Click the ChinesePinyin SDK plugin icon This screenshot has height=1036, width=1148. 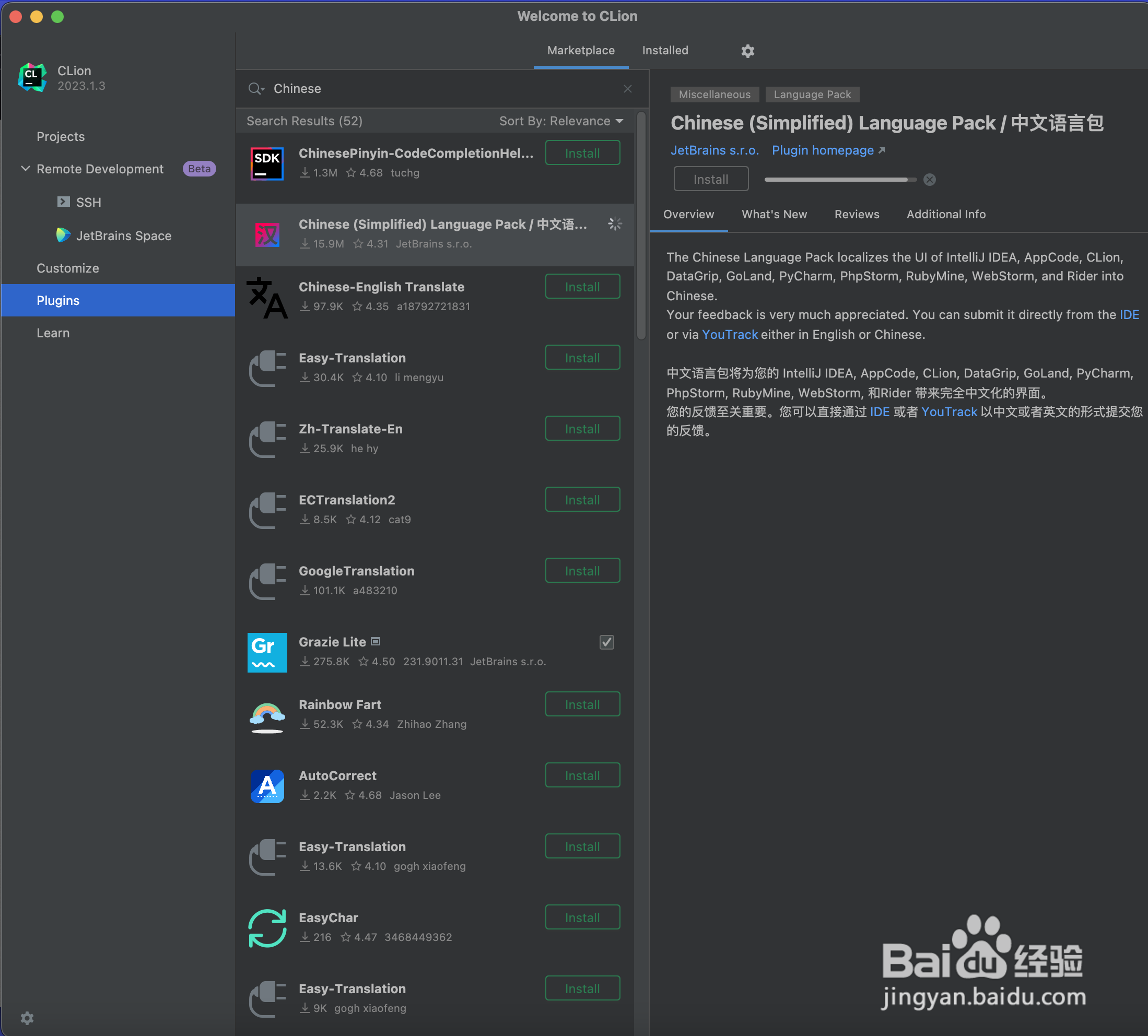267,163
